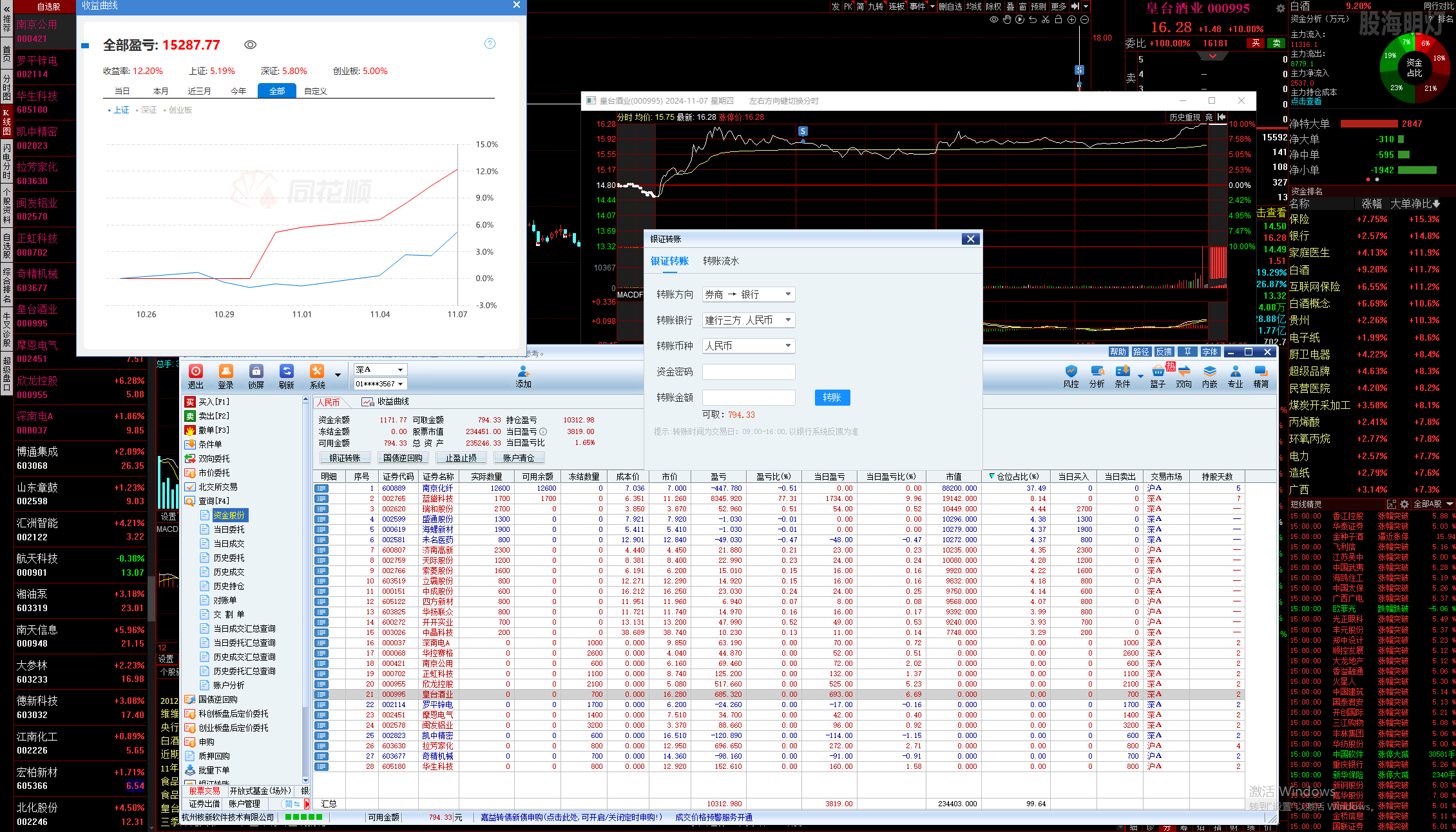This screenshot has height=832, width=1456.
Task: Select 当日委托 in query tree
Action: point(229,529)
